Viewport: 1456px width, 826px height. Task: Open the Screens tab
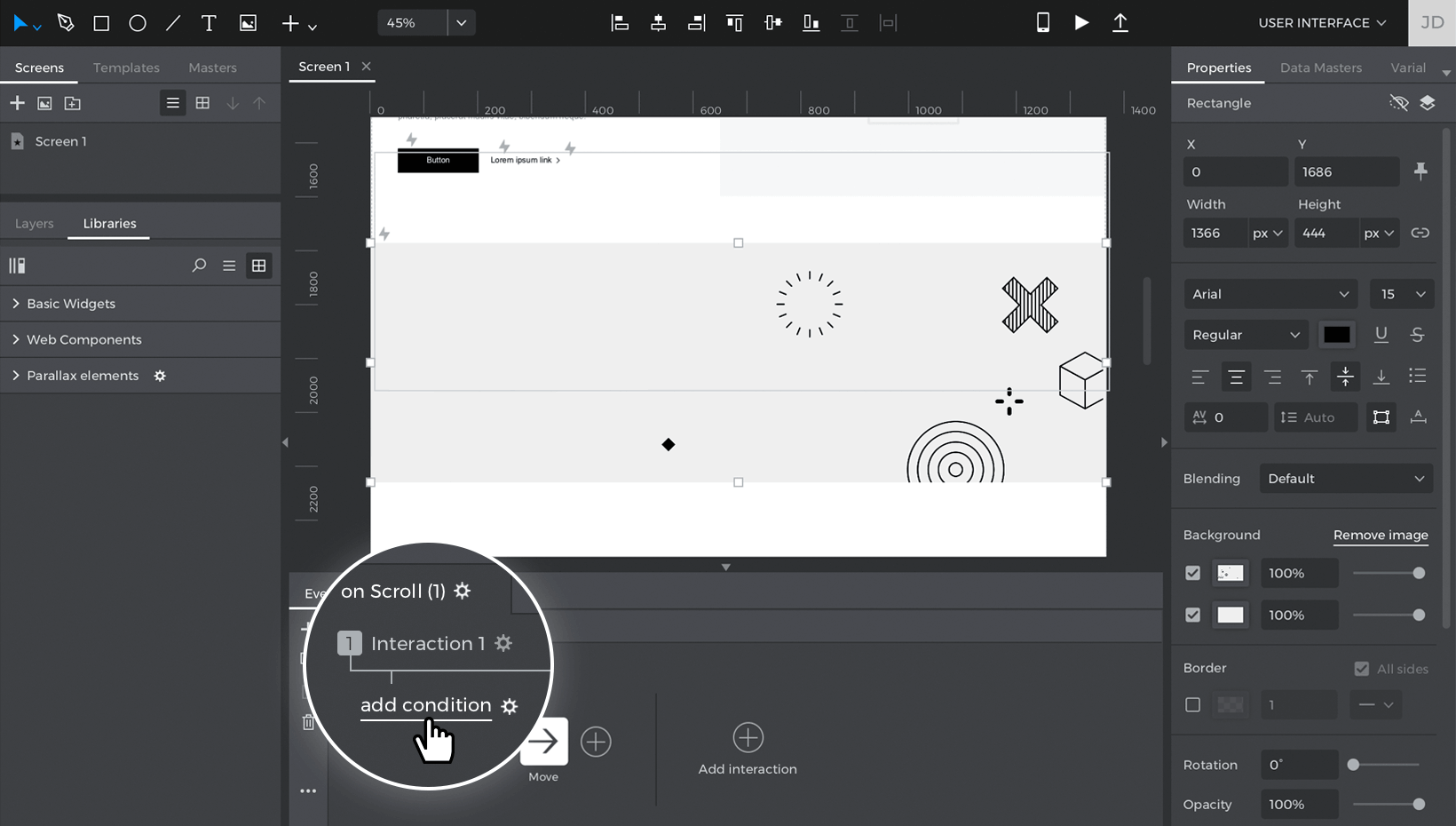(39, 68)
